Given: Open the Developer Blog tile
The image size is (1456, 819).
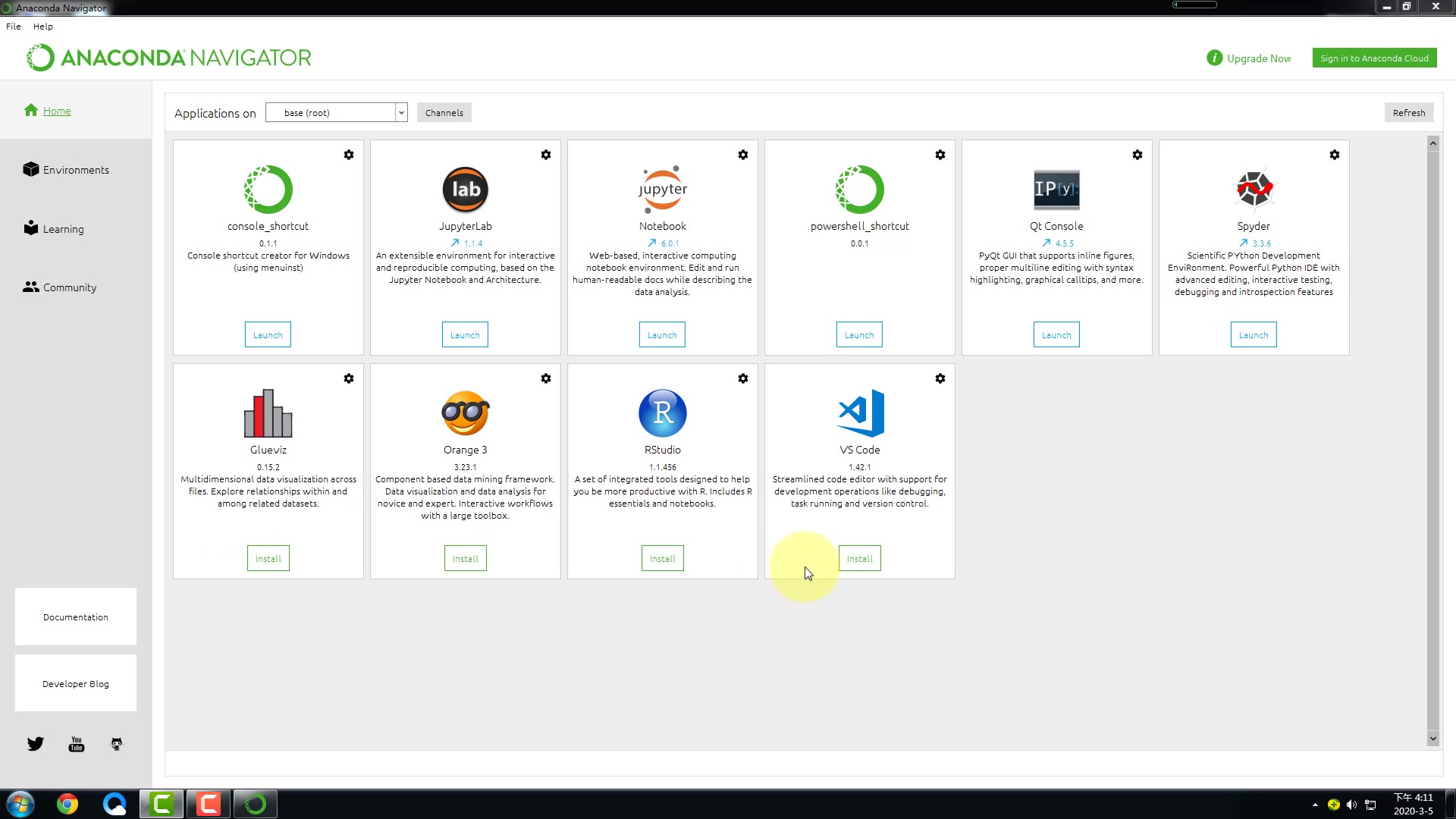Looking at the screenshot, I should [76, 684].
